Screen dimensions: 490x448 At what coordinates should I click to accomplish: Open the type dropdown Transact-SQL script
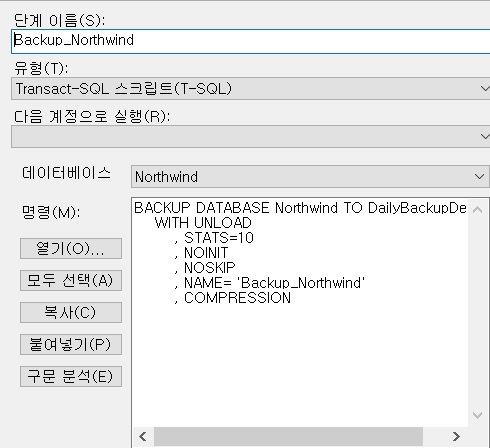tap(251, 89)
